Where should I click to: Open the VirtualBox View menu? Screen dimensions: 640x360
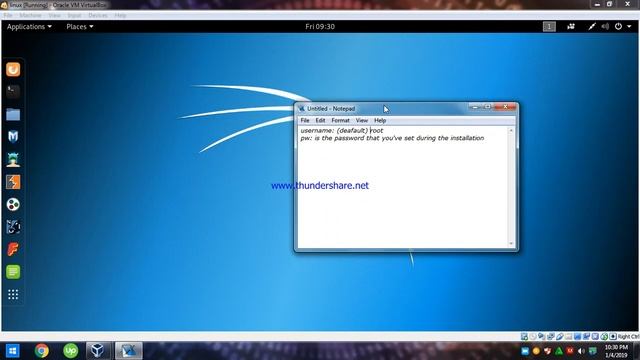click(x=54, y=16)
